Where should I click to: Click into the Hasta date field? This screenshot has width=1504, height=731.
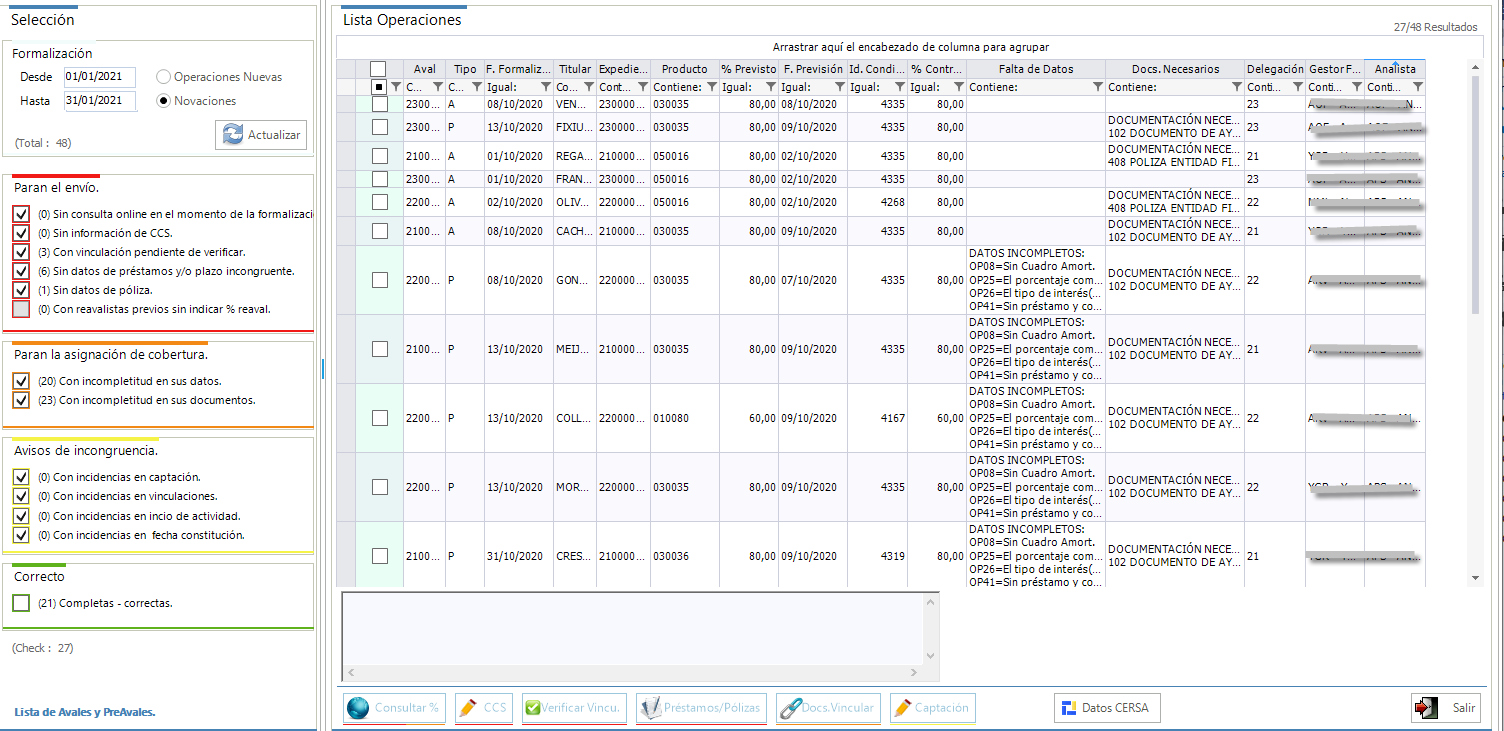point(98,101)
